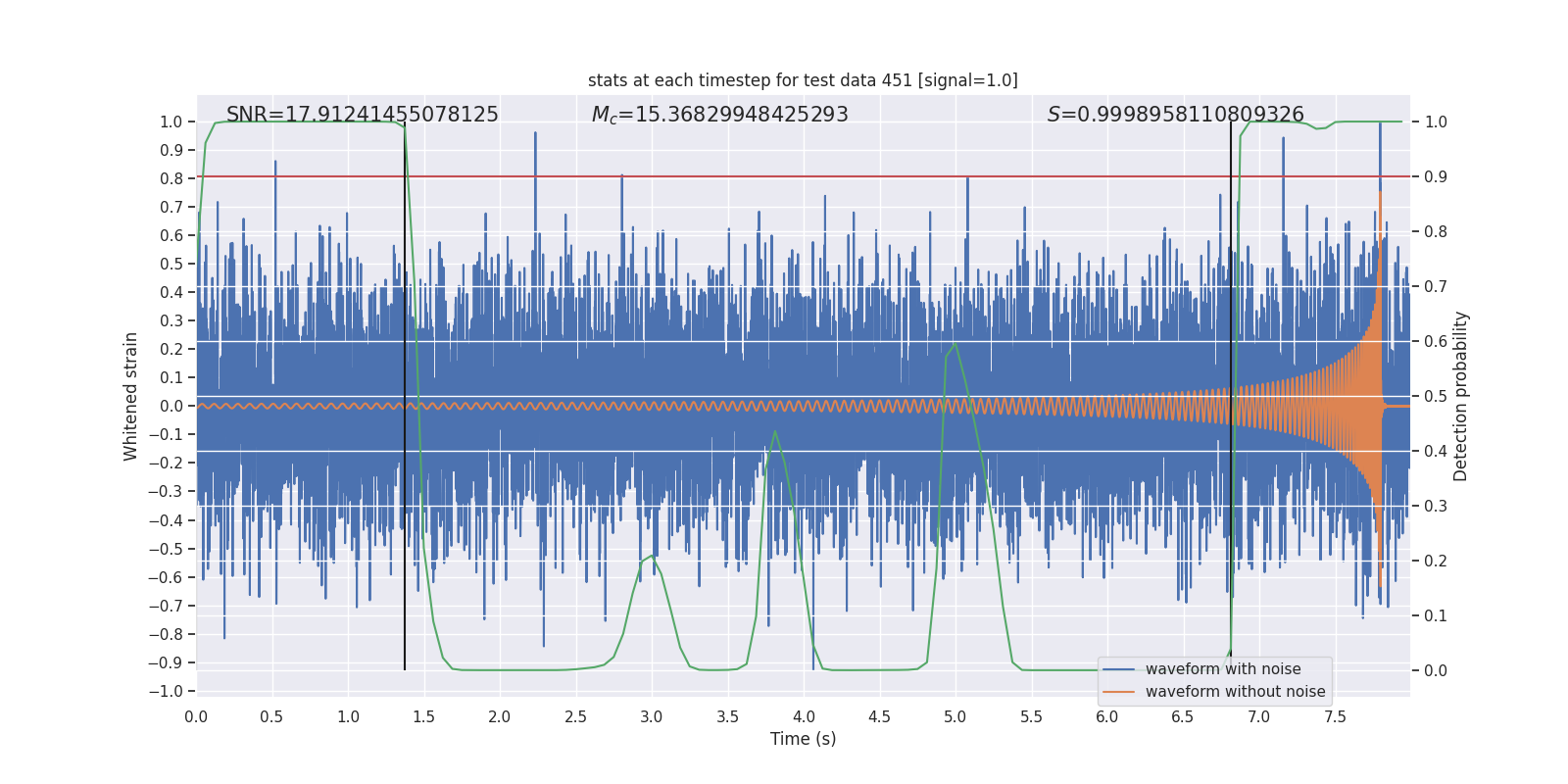Select the 4.0 tick label on Time axis
The image size is (1568, 784).
pos(804,716)
